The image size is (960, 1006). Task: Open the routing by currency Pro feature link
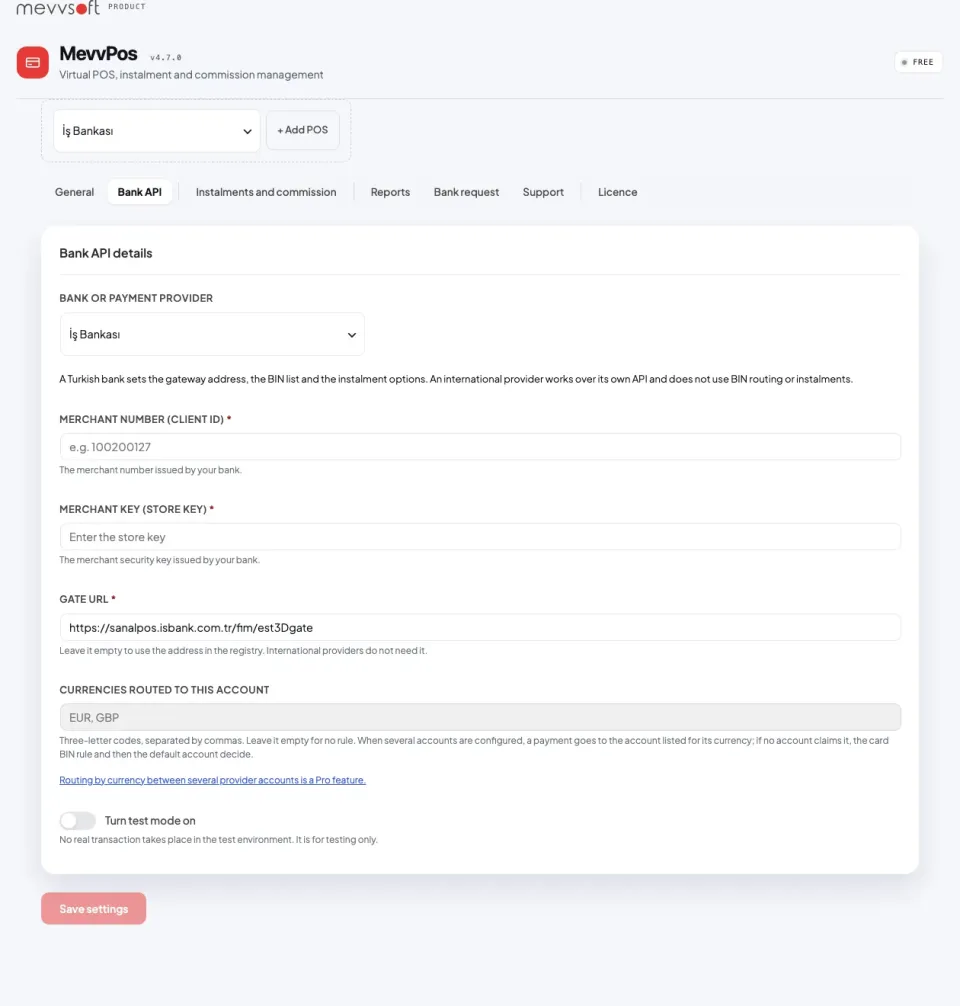[x=212, y=780]
